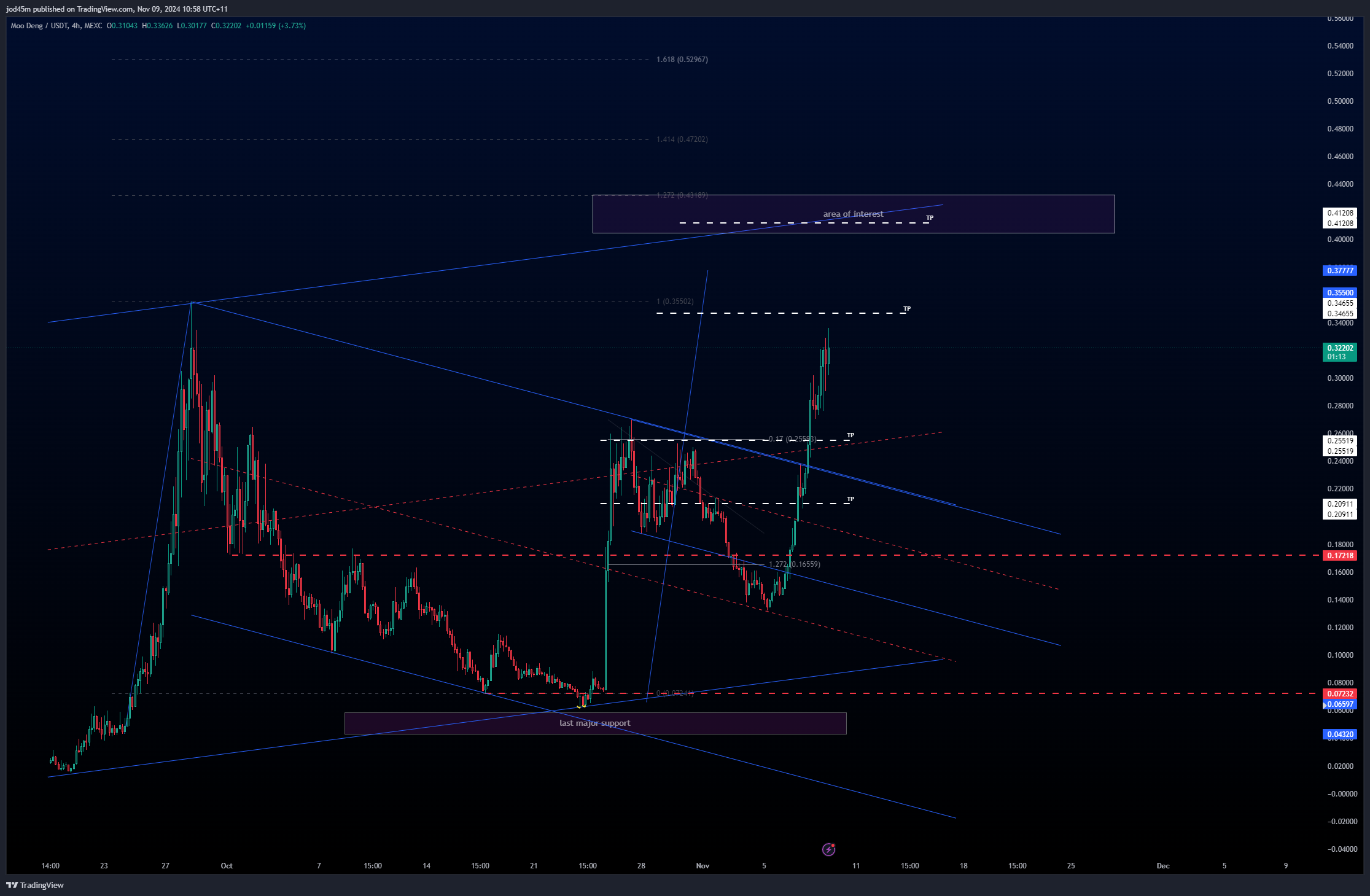
Task: Click the open value O0.31043
Action: tap(122, 26)
